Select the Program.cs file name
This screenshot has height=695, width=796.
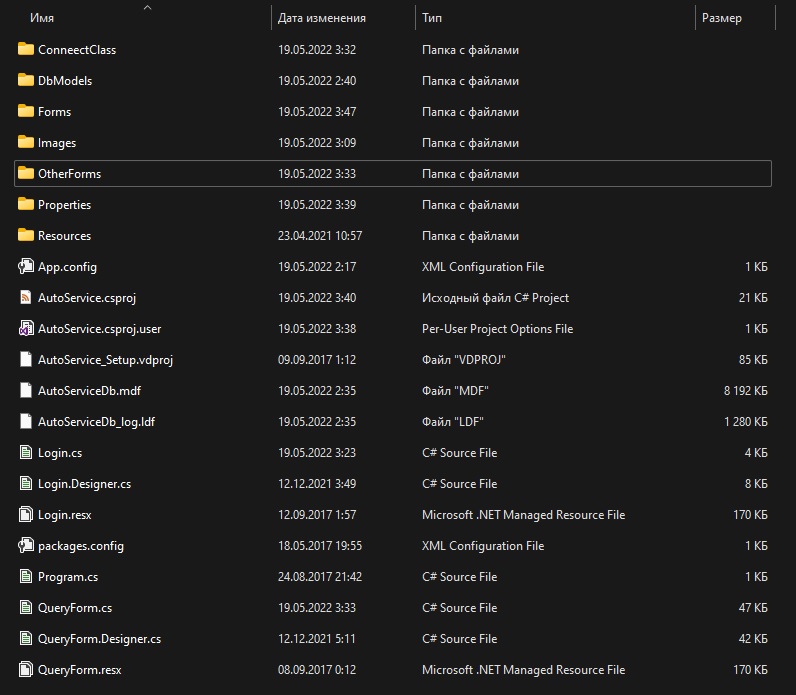coord(68,577)
